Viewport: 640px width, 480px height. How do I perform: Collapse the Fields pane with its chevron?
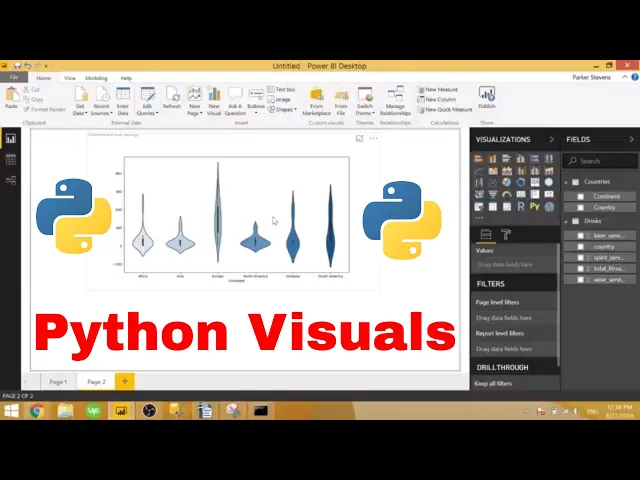click(x=631, y=140)
